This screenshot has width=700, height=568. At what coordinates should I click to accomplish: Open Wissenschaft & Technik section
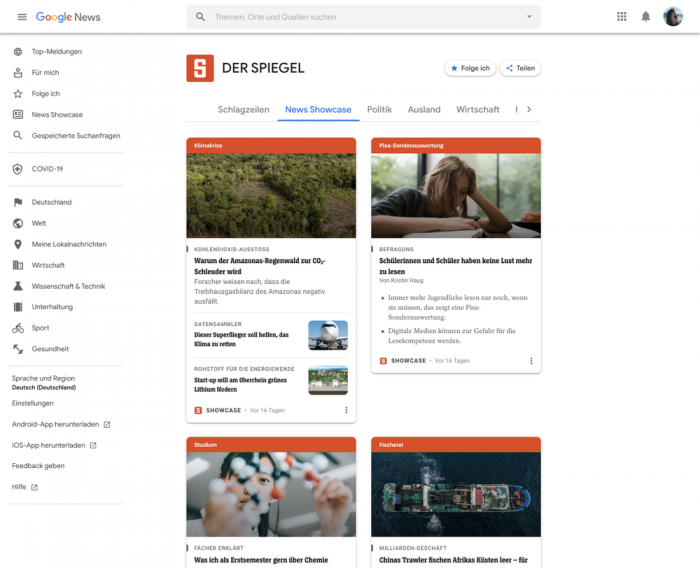68,286
